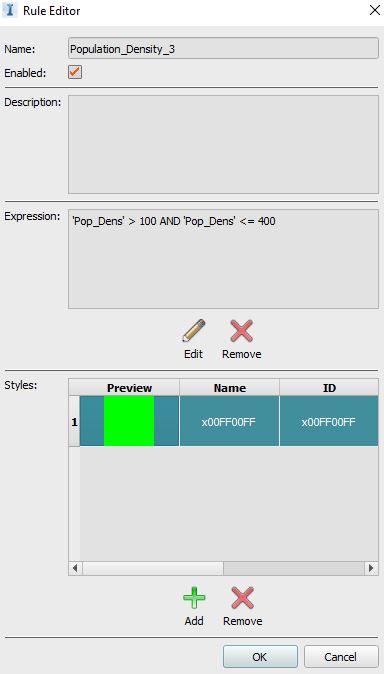Click the styles table right scroll arrow
This screenshot has height=674, width=384.
[372, 568]
